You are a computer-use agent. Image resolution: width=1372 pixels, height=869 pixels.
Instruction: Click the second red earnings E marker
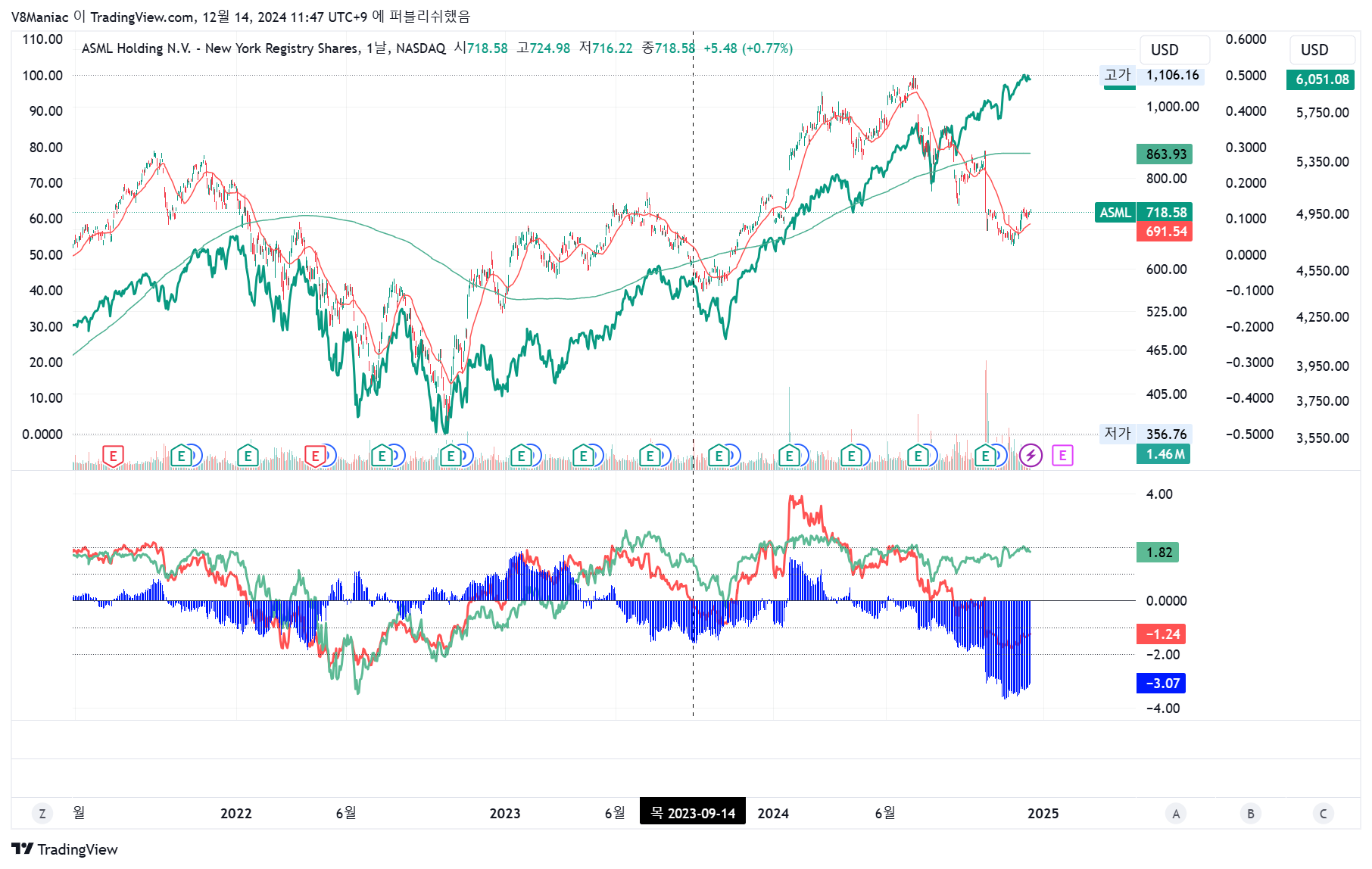(x=315, y=456)
